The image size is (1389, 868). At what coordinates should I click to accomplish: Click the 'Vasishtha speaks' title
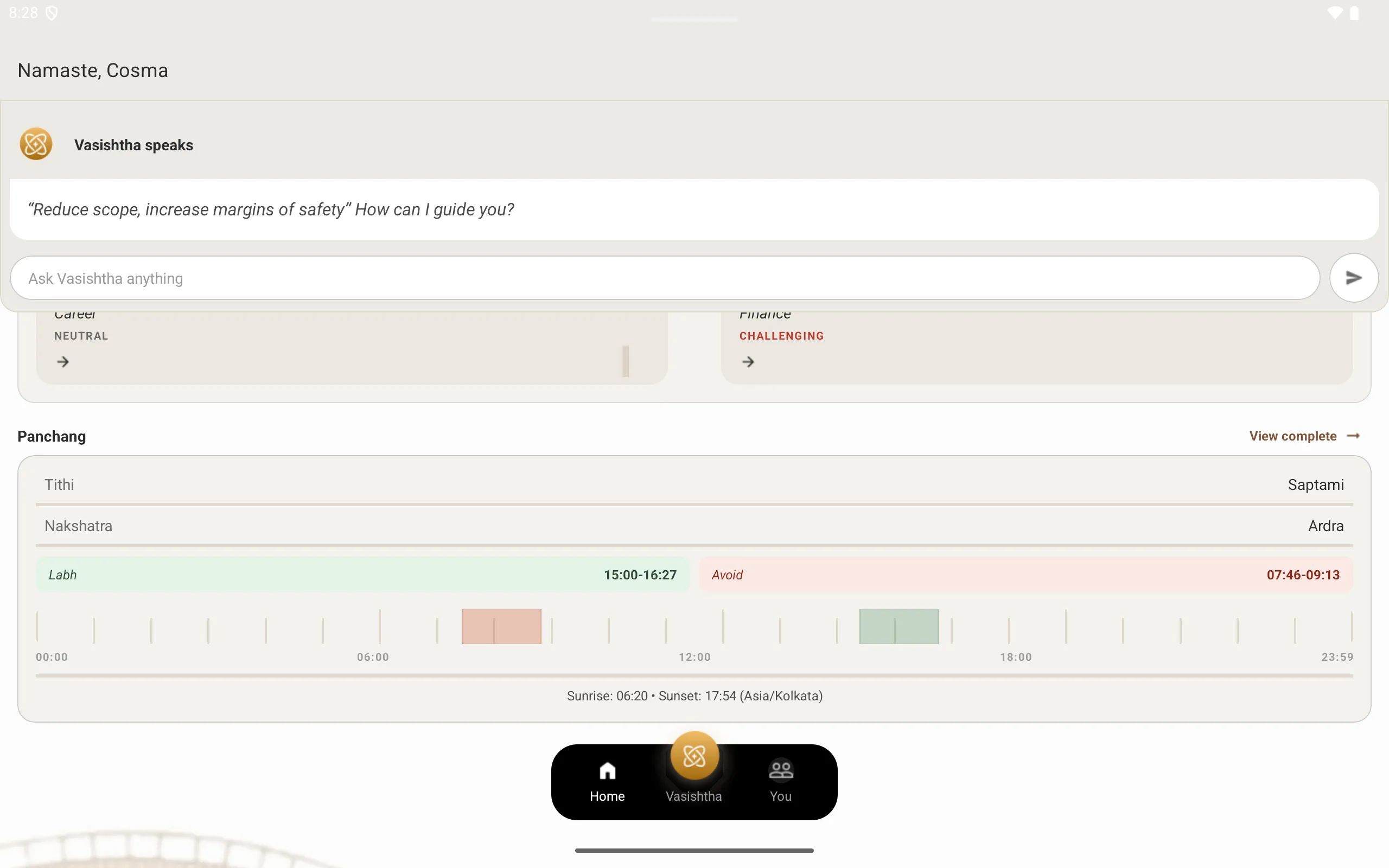[133, 145]
